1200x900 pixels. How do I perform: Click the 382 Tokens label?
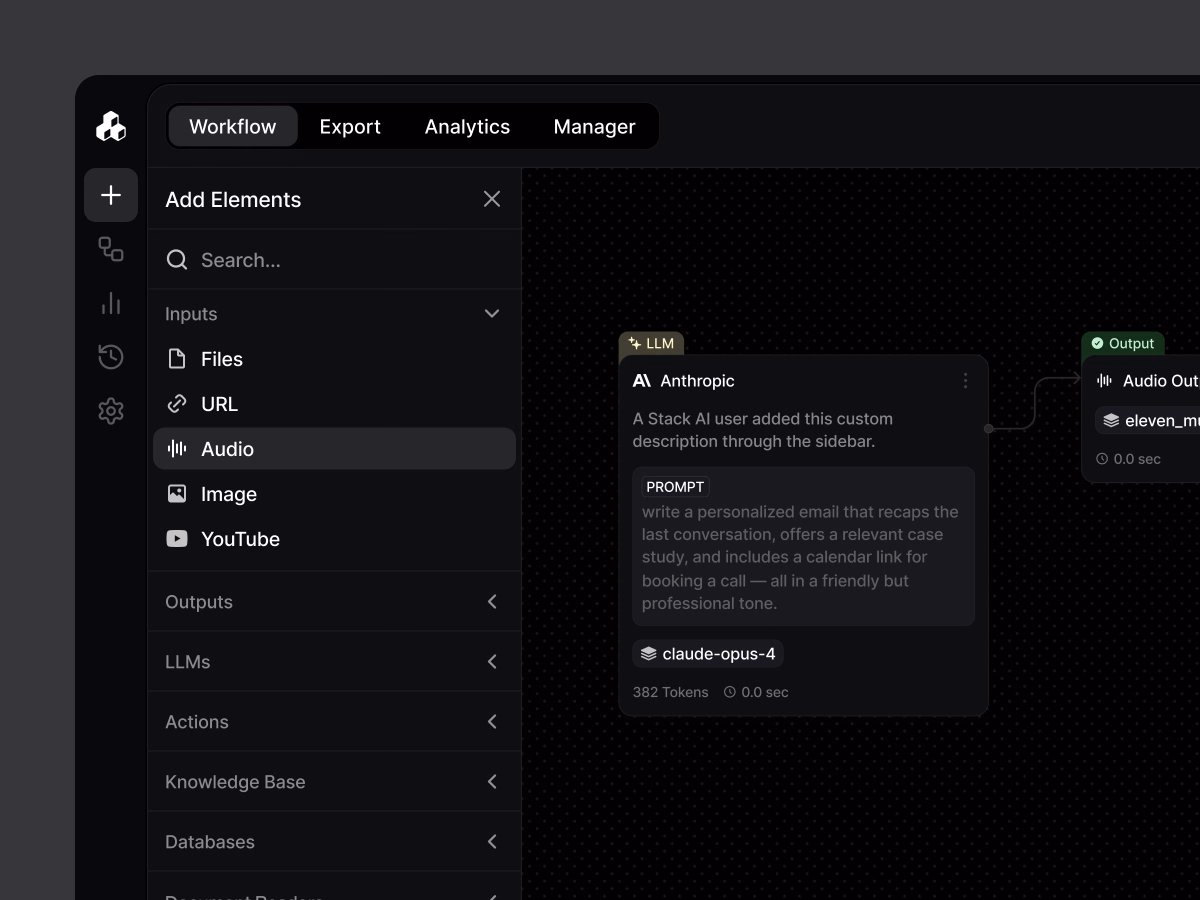click(x=670, y=692)
